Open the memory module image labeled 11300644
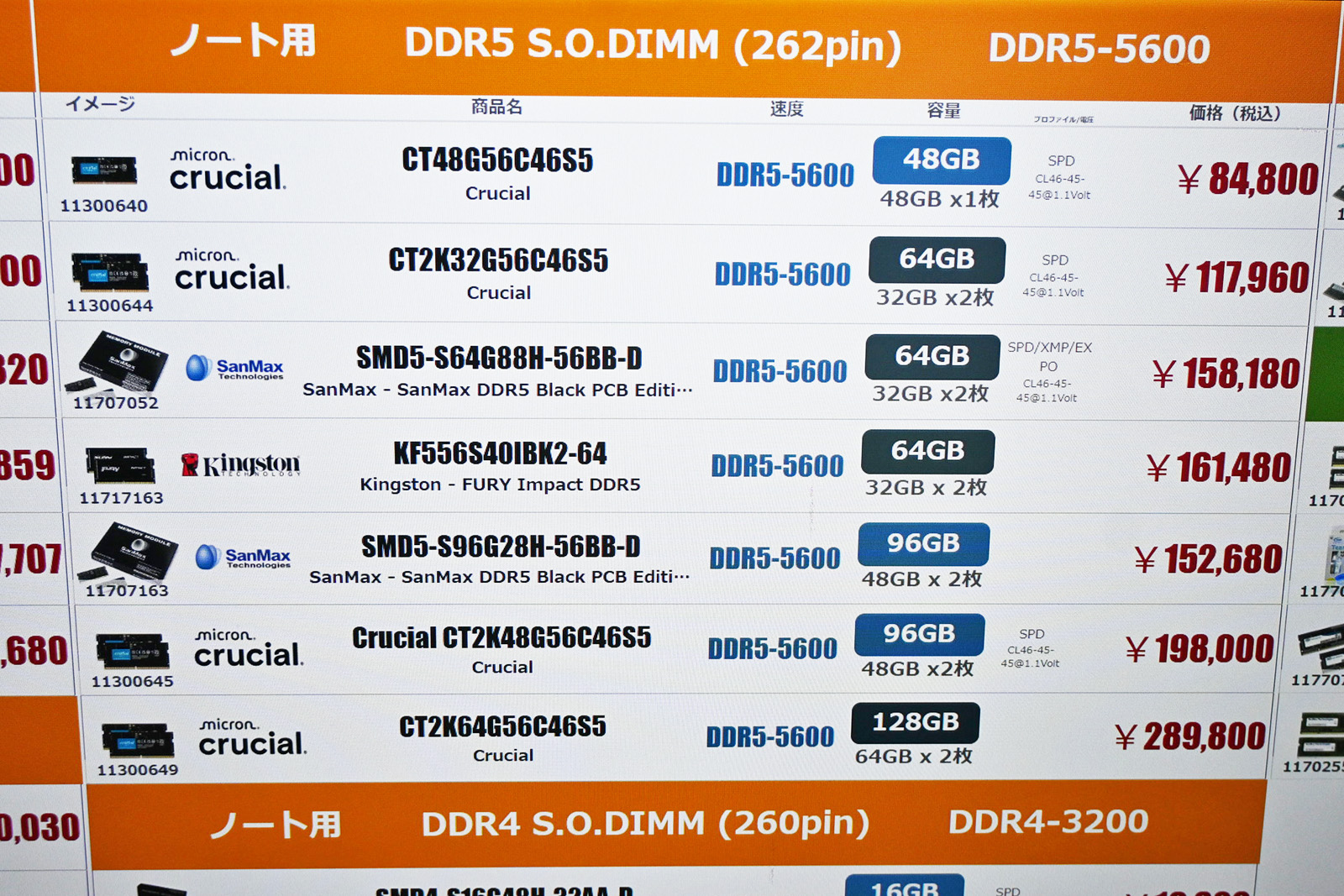This screenshot has width=1344, height=896. tap(110, 271)
